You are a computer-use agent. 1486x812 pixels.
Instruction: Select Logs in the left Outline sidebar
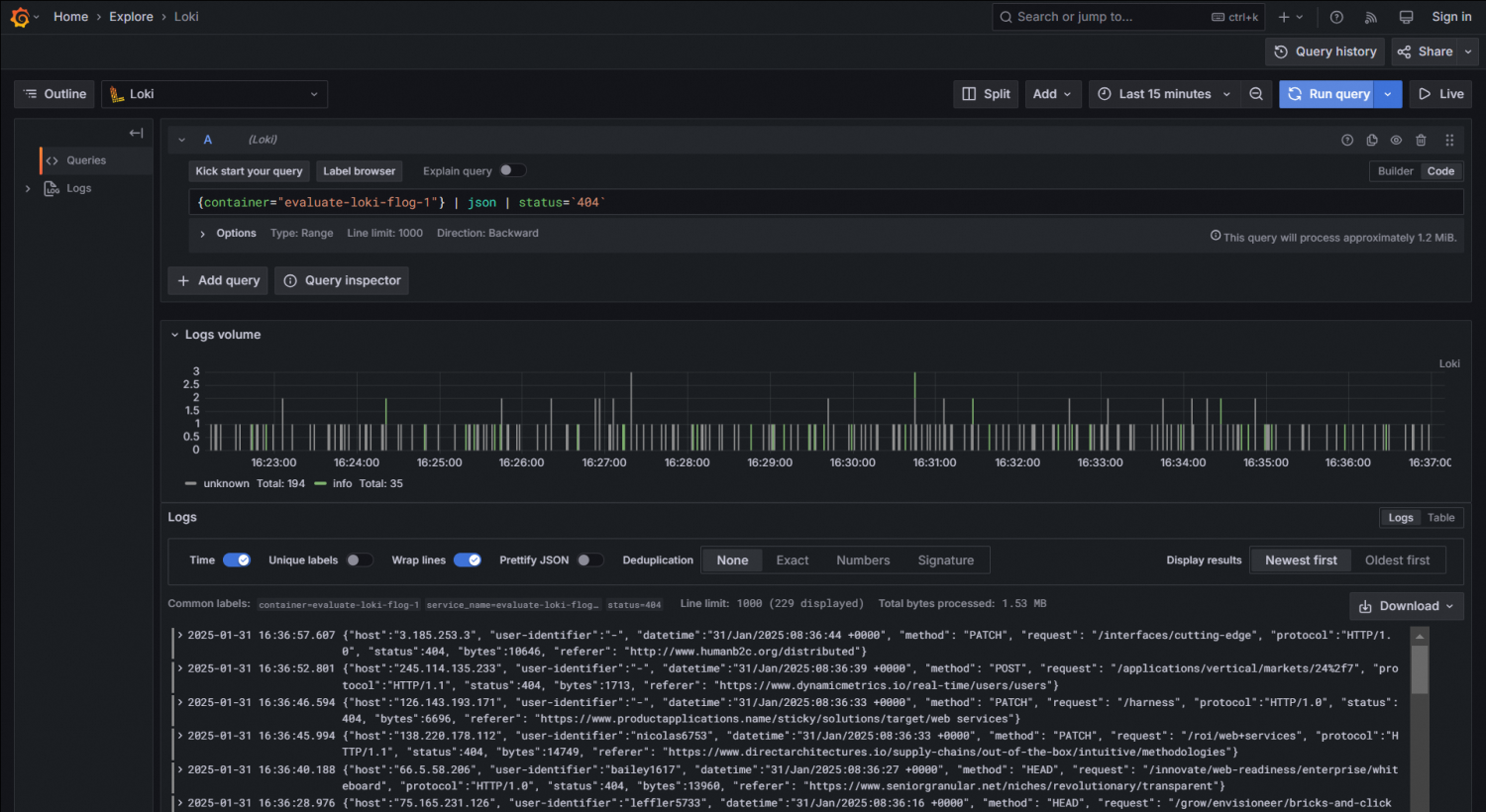point(79,187)
